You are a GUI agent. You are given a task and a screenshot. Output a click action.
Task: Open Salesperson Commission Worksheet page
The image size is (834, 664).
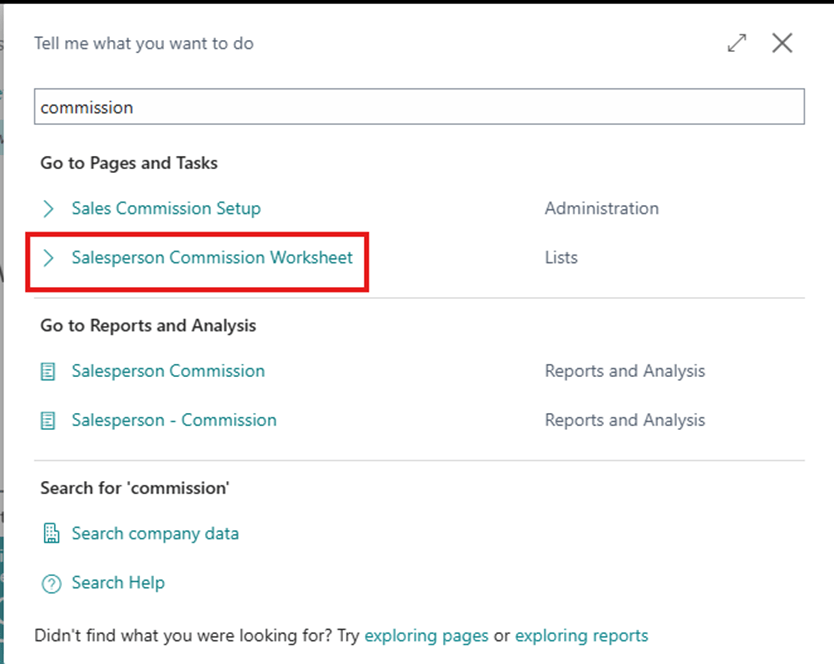(x=212, y=257)
